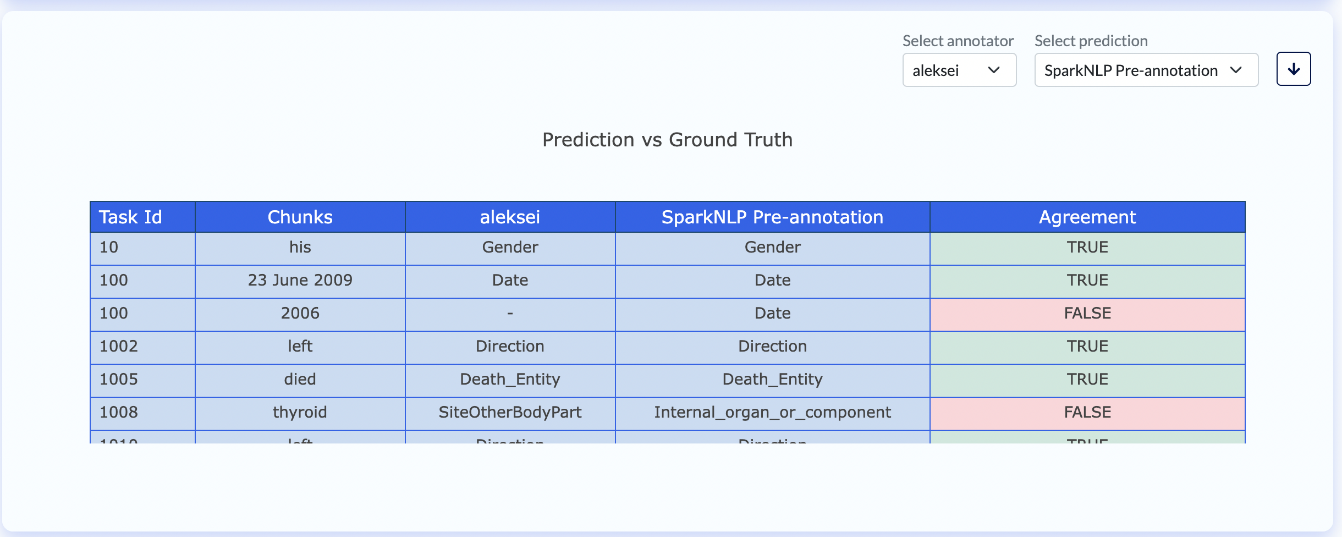This screenshot has height=537, width=1342.
Task: Click the download arrow icon button
Action: (x=1293, y=70)
